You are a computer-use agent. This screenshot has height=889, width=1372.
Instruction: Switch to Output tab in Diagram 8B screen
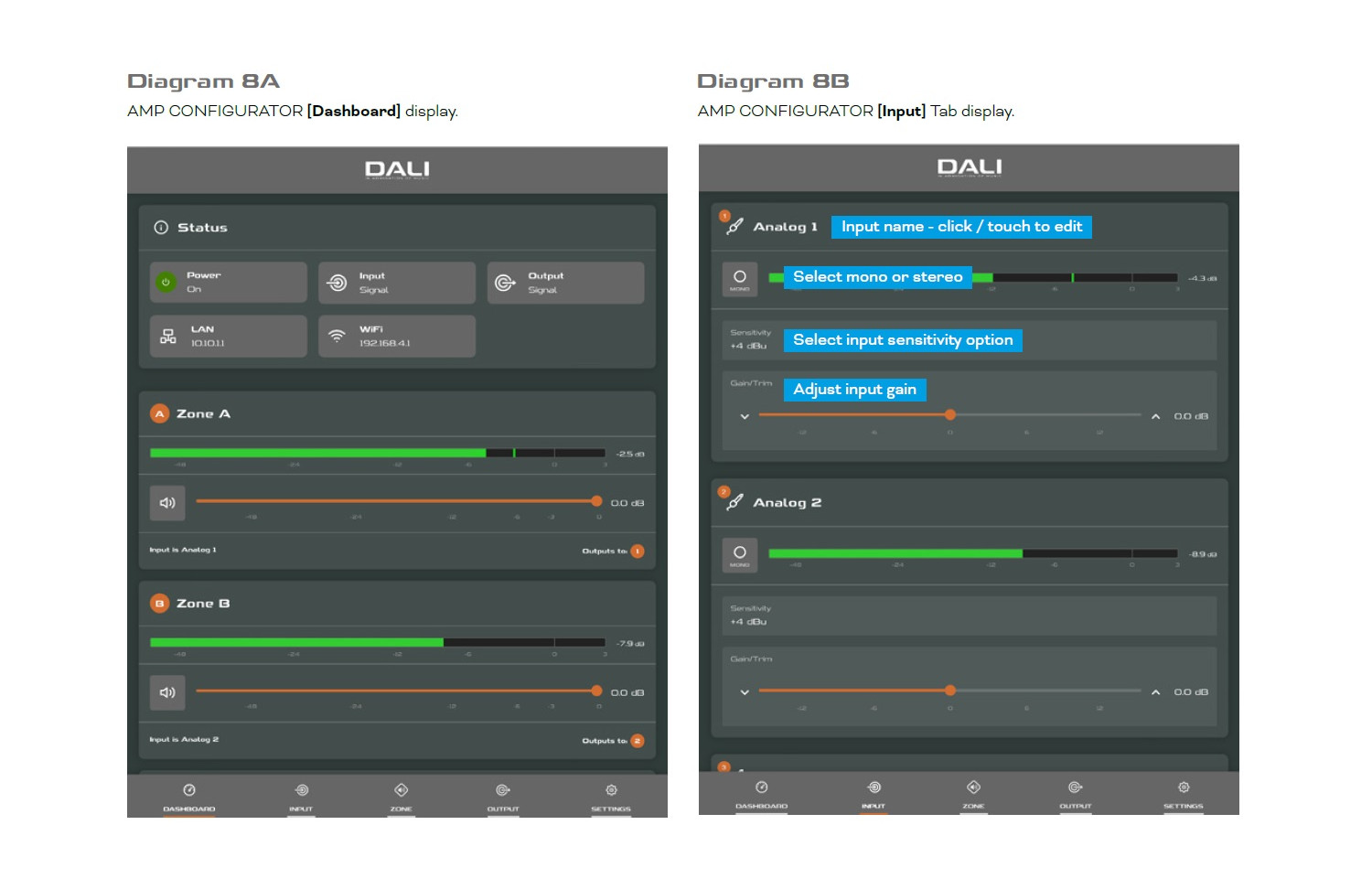point(1076,795)
